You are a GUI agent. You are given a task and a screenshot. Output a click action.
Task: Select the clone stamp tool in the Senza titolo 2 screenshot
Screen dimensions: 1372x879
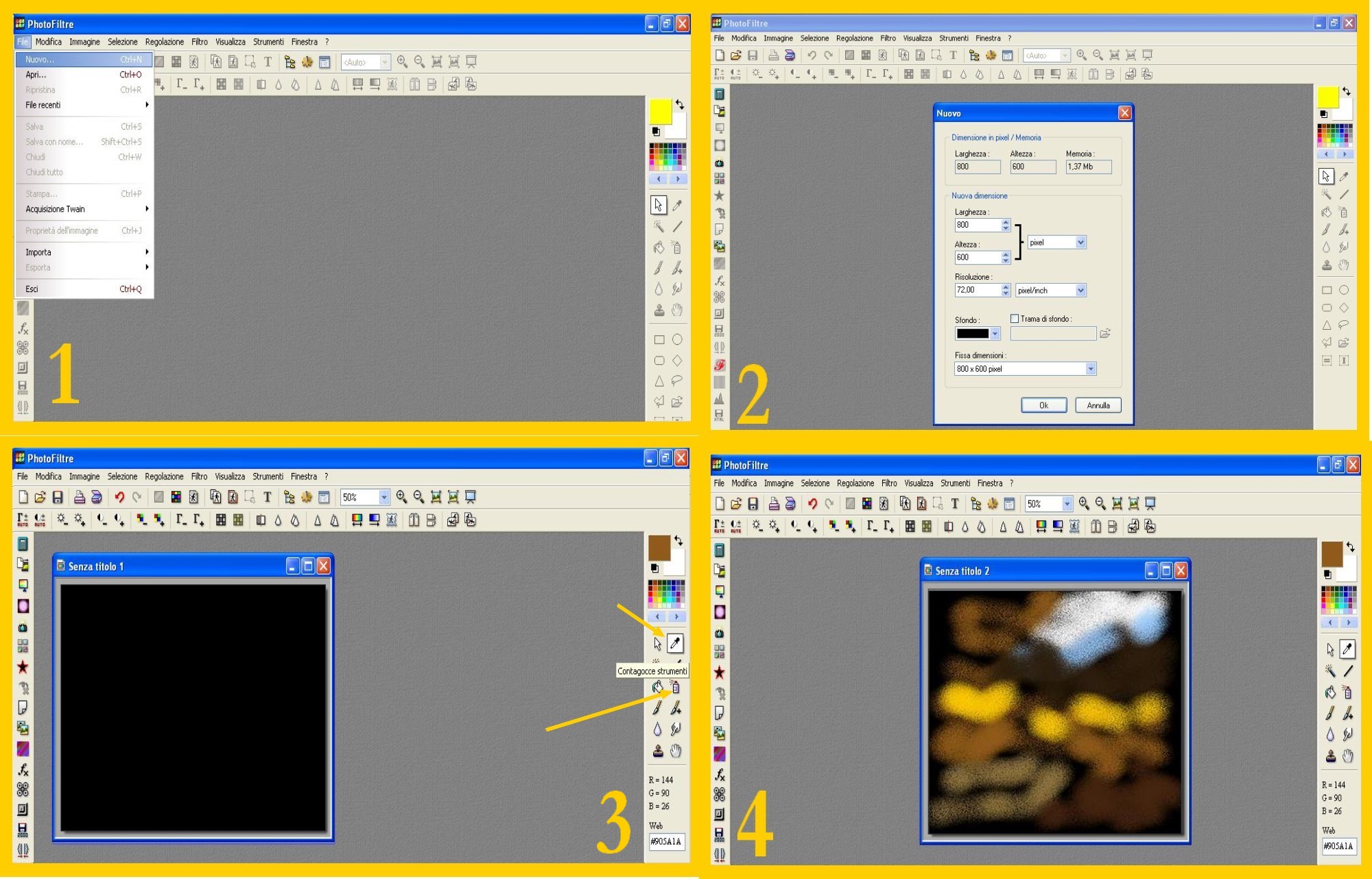[1331, 756]
